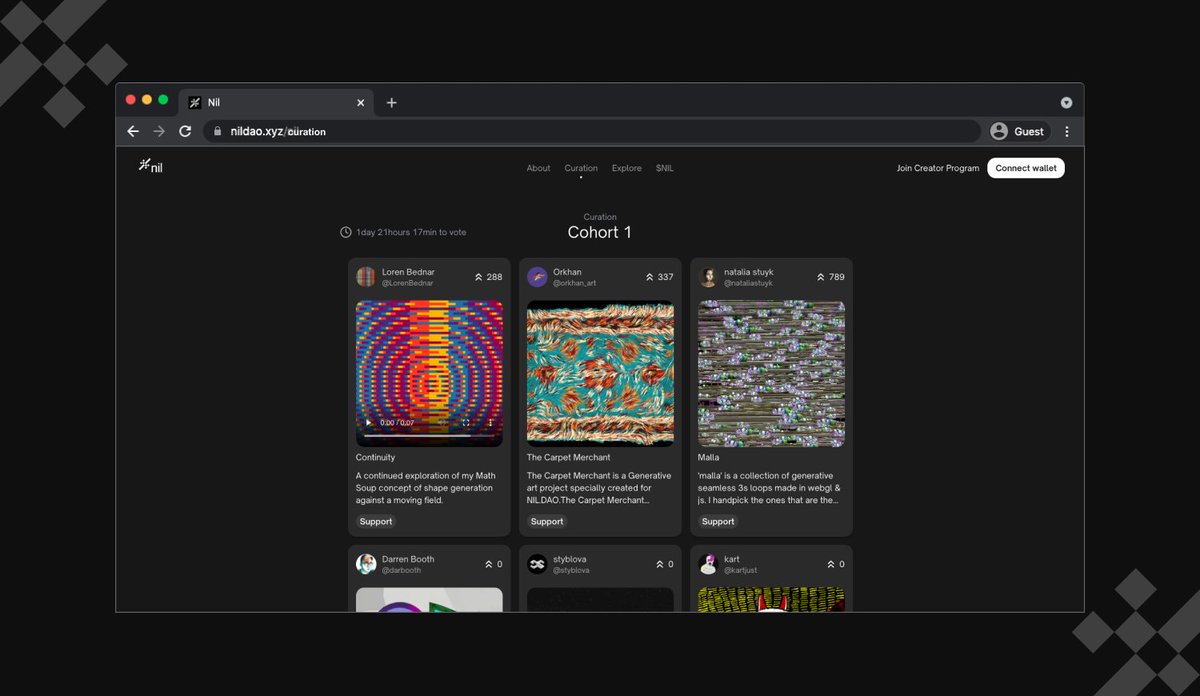Support the Continuity artwork
This screenshot has width=1200, height=696.
coord(376,521)
